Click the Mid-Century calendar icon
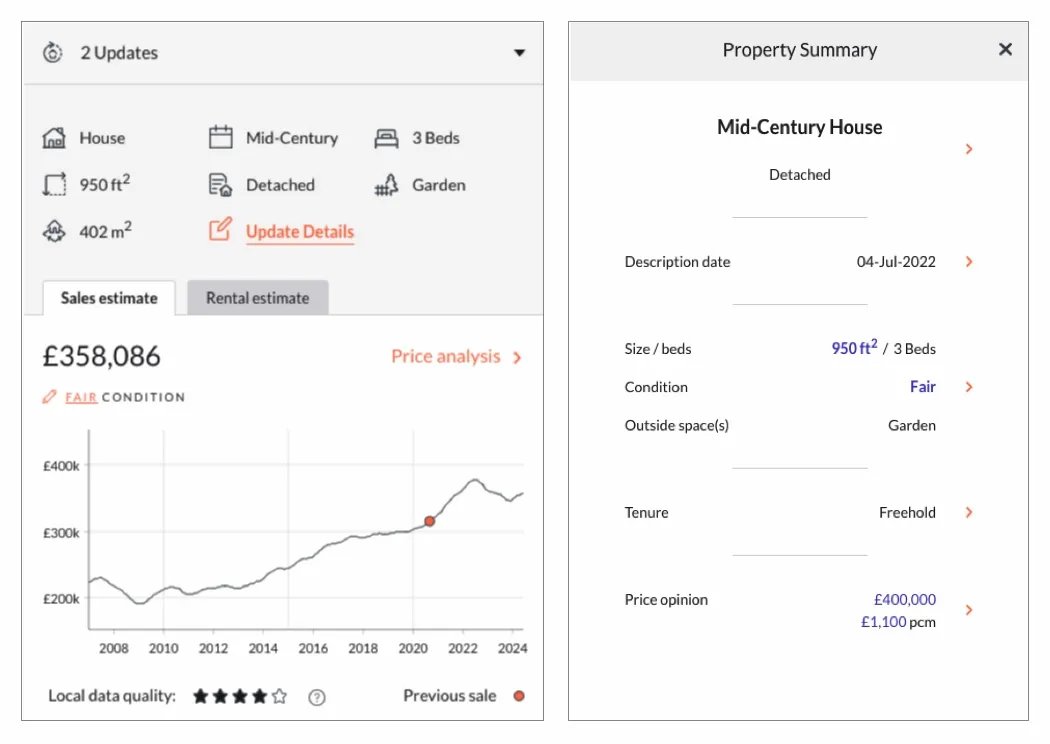The height and width of the screenshot is (744, 1050). pos(220,137)
